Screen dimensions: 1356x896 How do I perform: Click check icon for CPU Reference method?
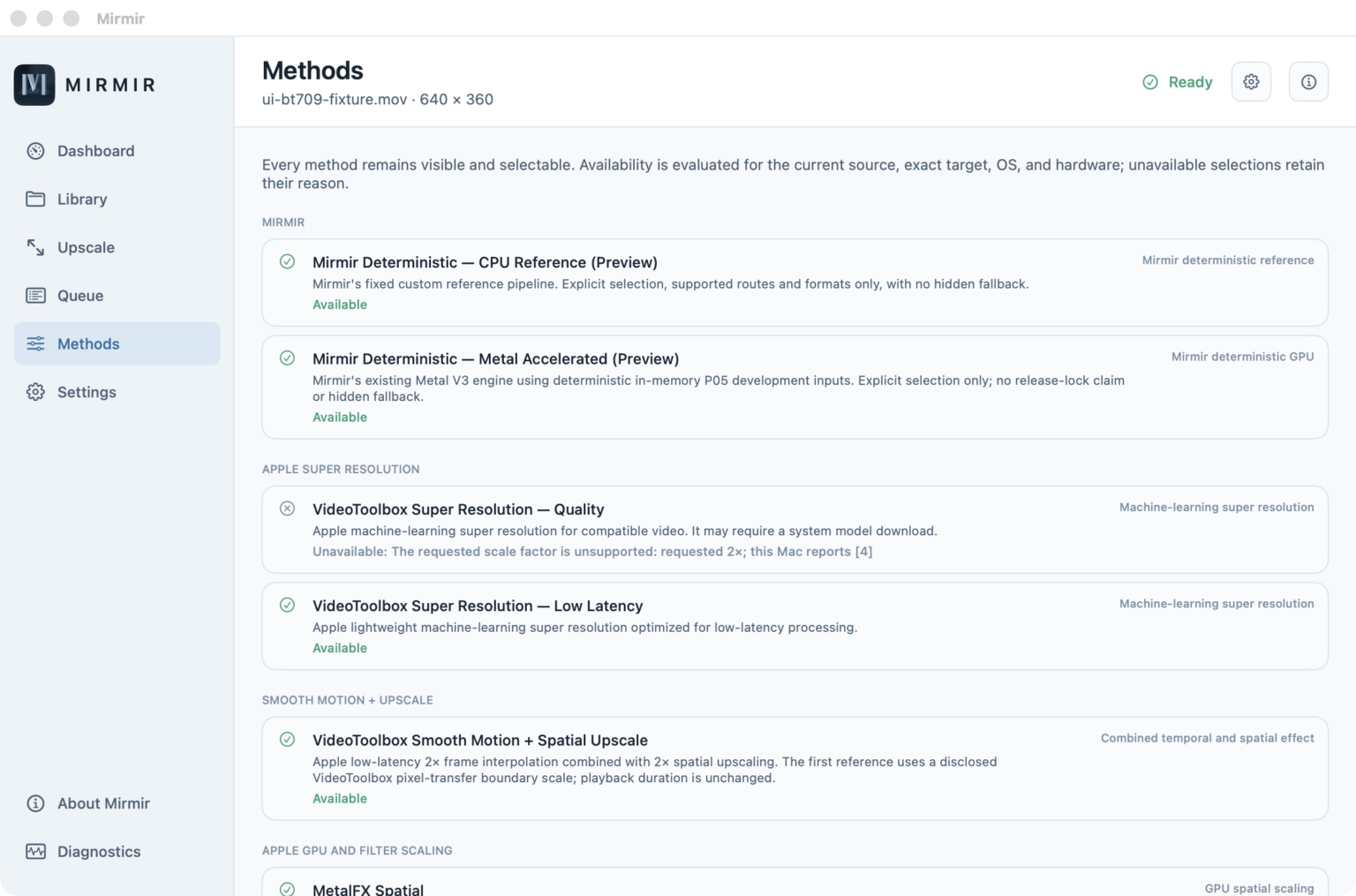tap(287, 261)
